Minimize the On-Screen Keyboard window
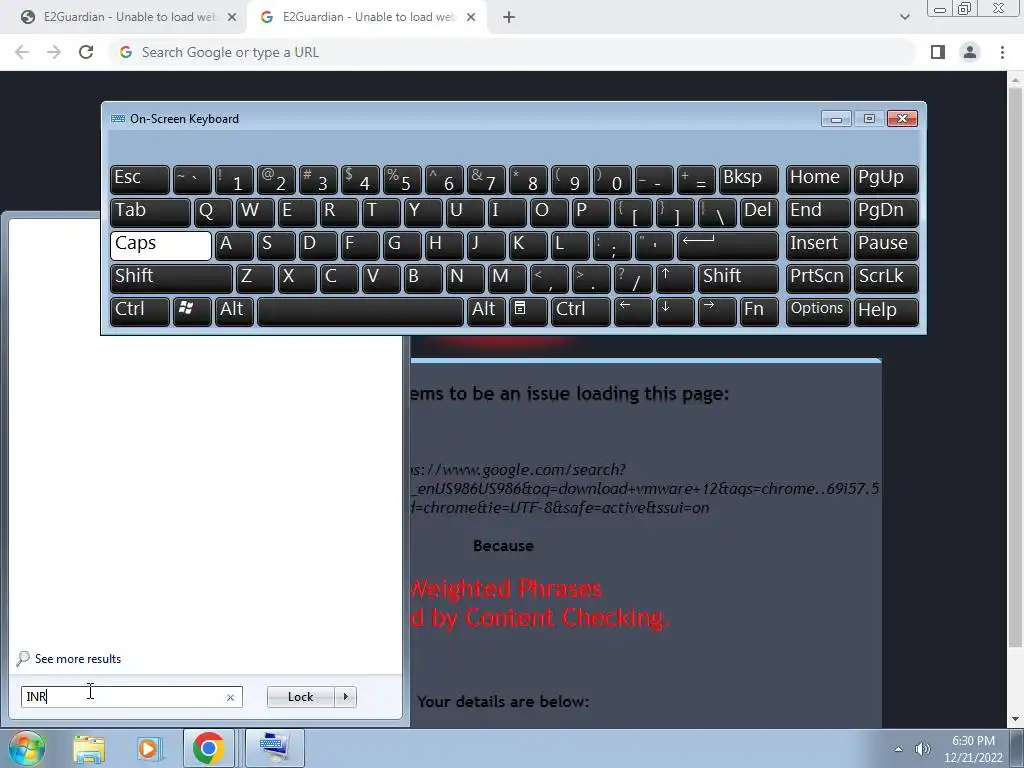This screenshot has width=1024, height=768. pos(836,119)
